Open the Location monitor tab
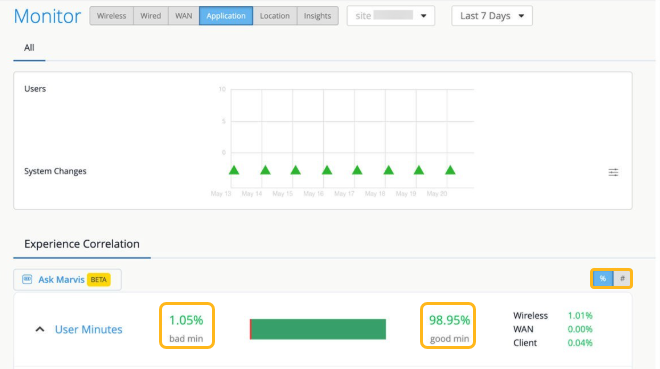 [x=275, y=16]
